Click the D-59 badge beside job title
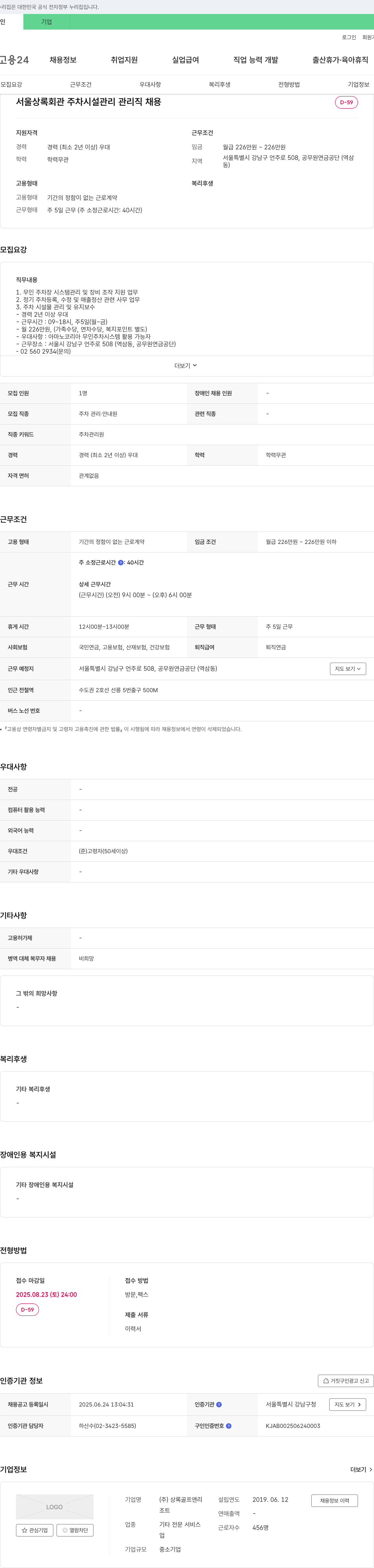 [x=346, y=102]
